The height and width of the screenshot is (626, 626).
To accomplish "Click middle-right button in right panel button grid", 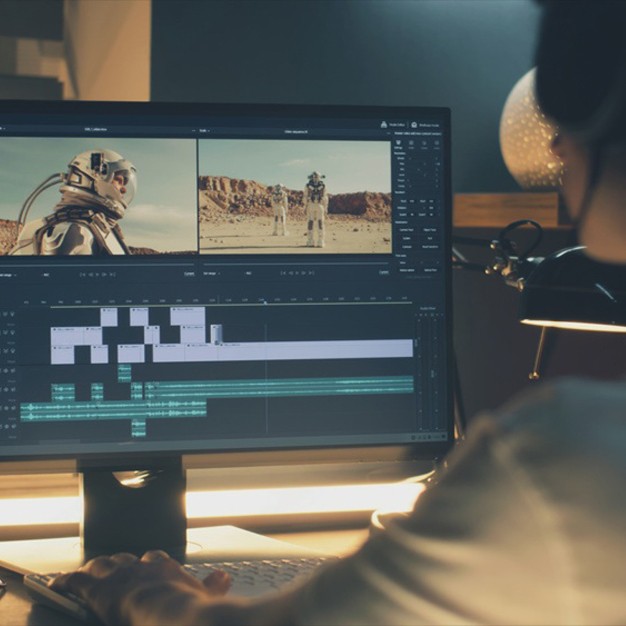I will [430, 238].
